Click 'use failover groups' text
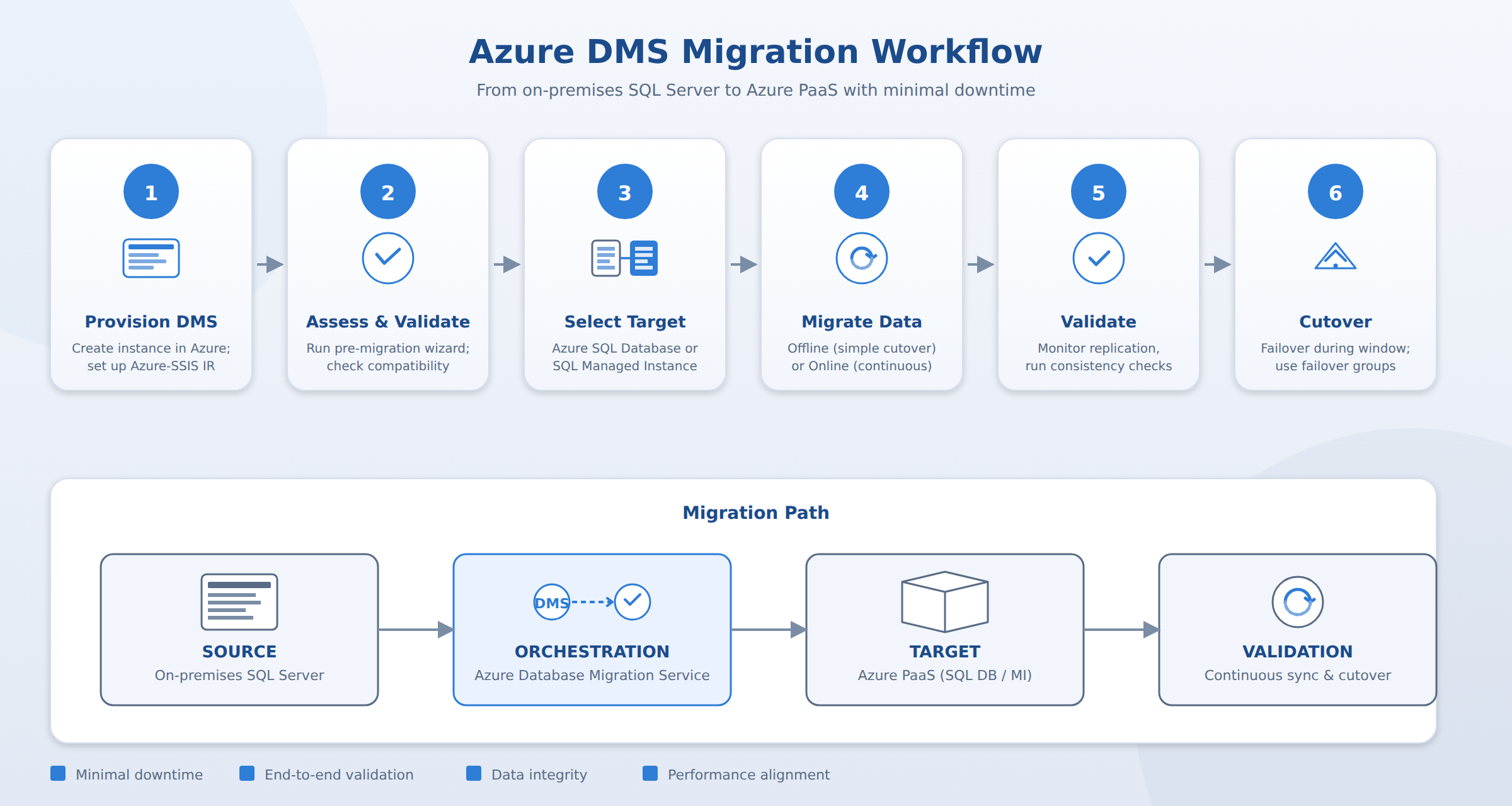This screenshot has height=806, width=1512. coord(1336,366)
